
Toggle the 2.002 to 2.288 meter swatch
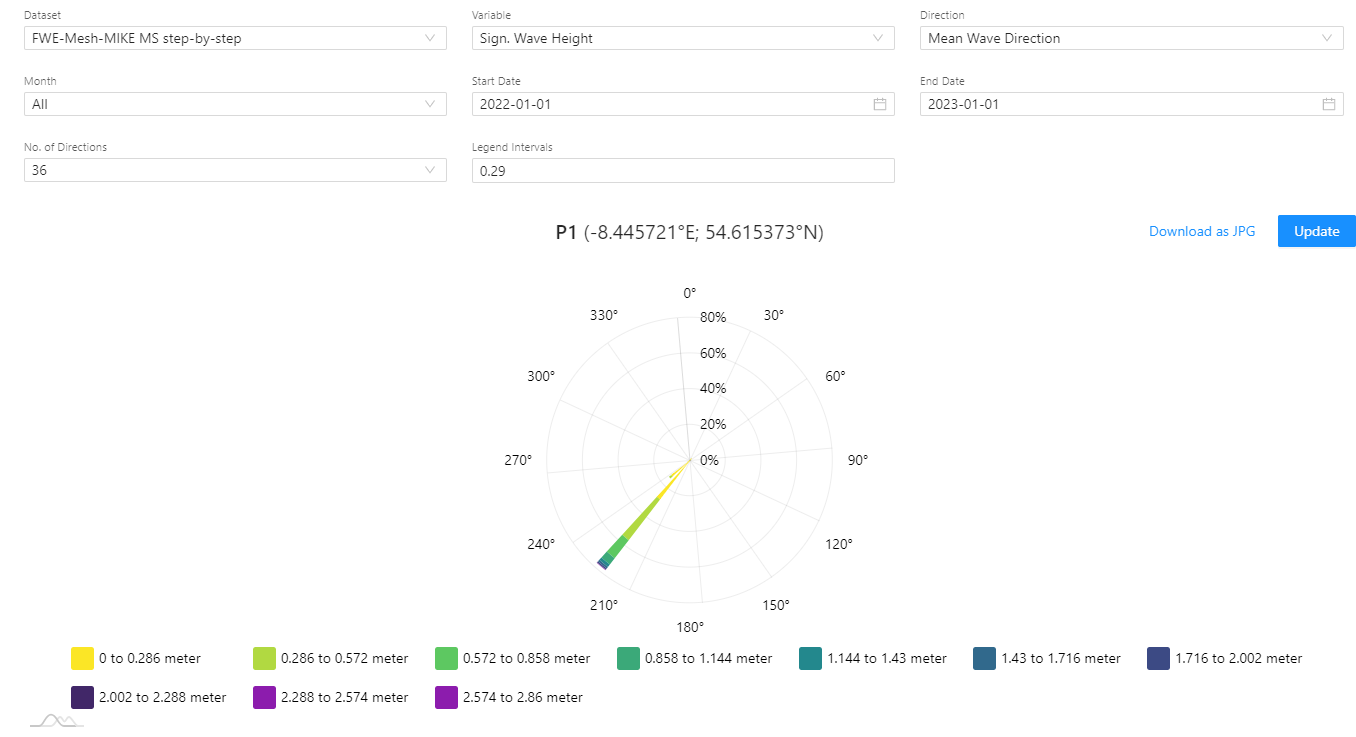point(82,697)
